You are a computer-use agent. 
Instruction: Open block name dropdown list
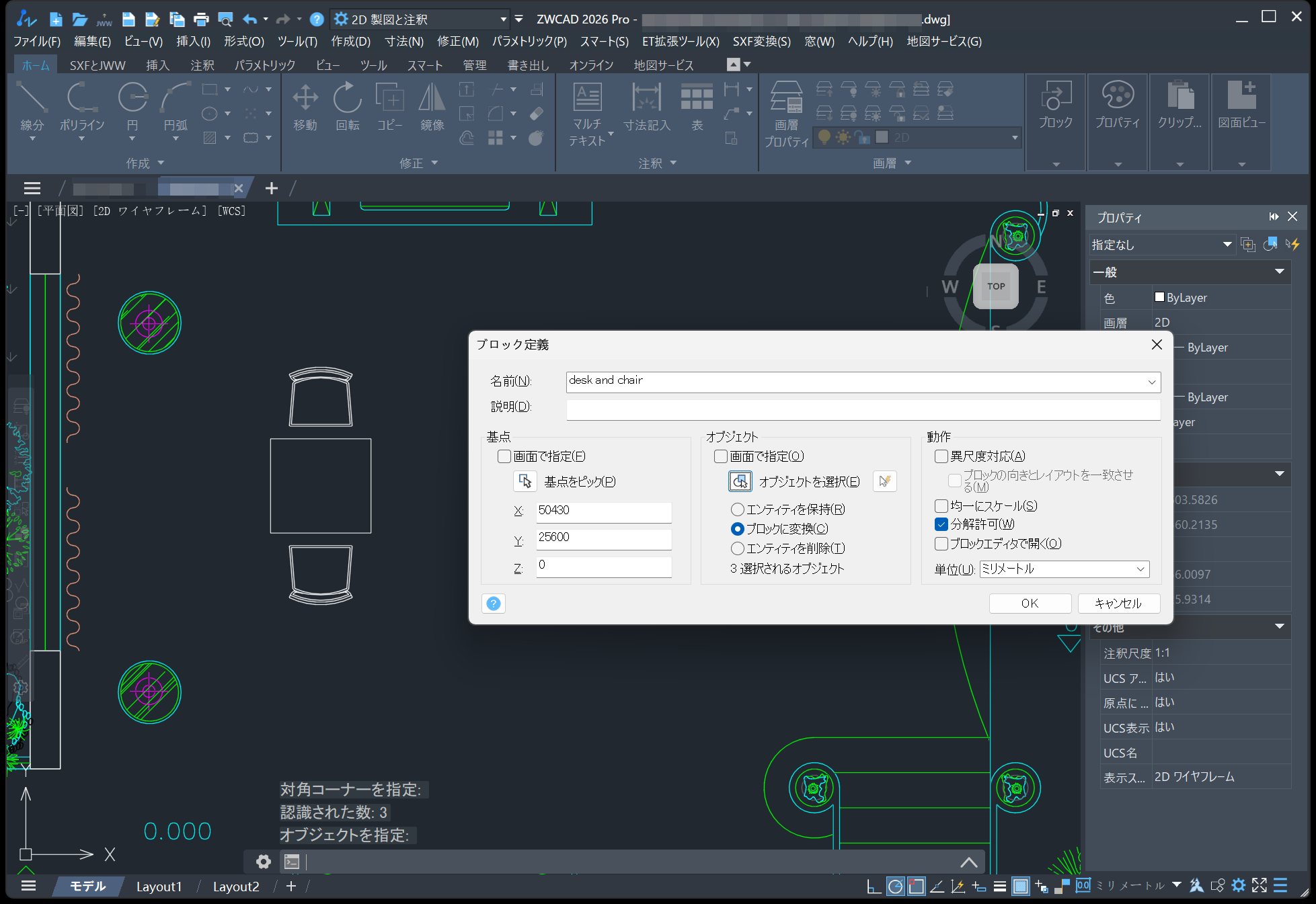pos(1152,382)
